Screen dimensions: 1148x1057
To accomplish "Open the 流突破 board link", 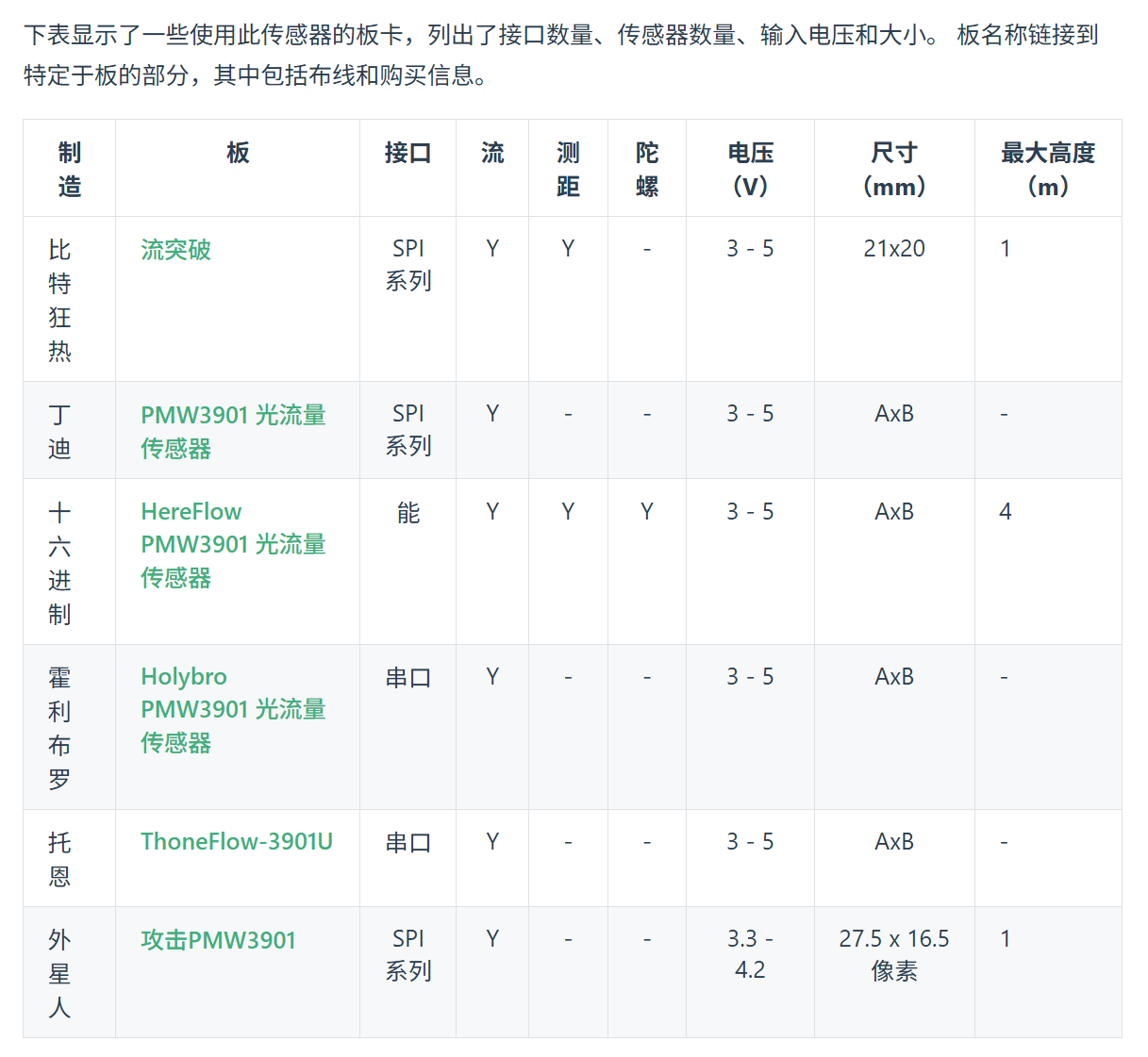I will tap(175, 250).
